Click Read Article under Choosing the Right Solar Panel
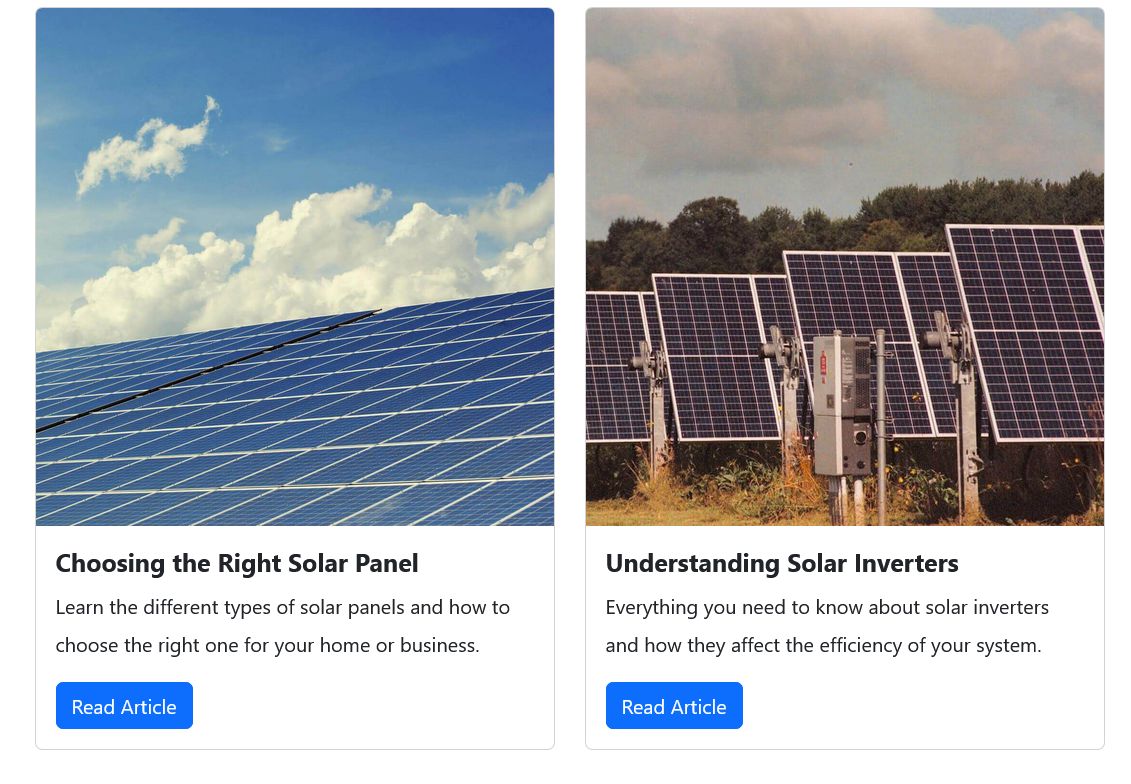Viewport: 1131px width, 784px height. [x=124, y=706]
